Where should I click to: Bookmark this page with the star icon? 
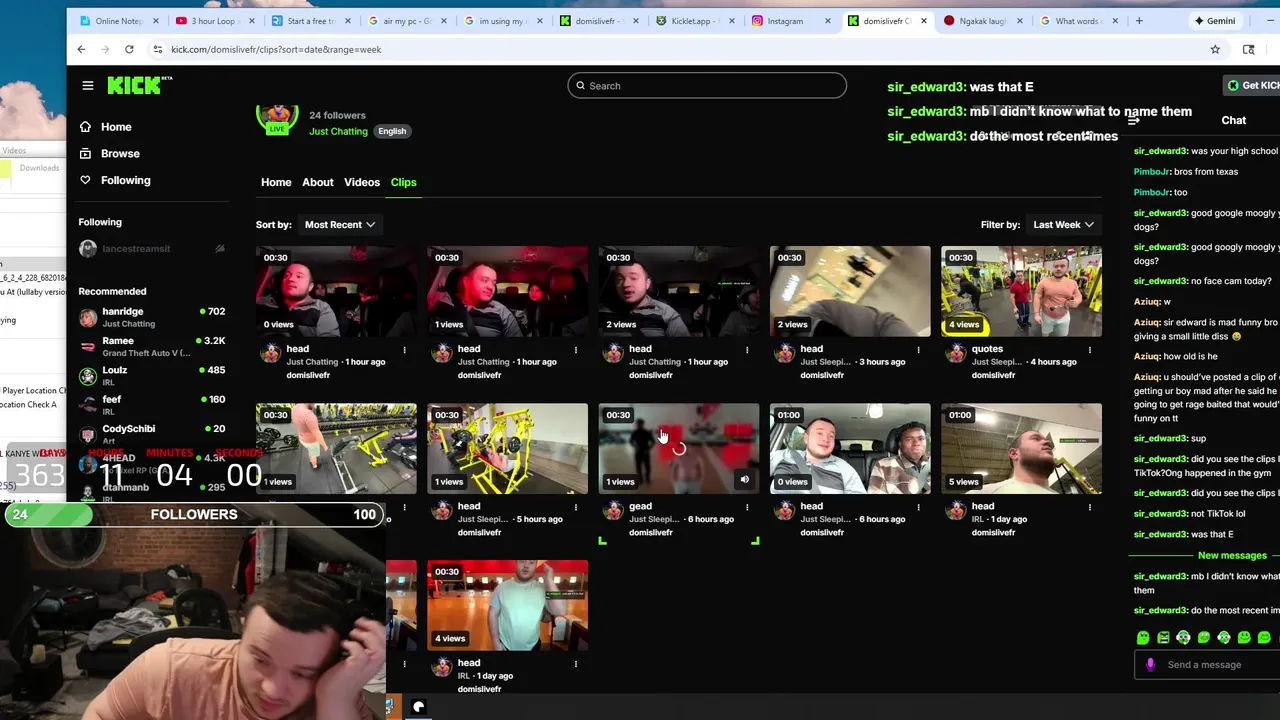tap(1215, 49)
